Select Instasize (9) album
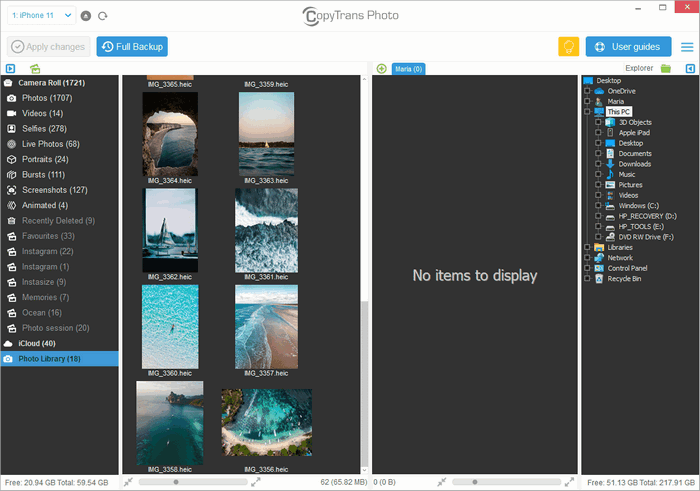 60,282
